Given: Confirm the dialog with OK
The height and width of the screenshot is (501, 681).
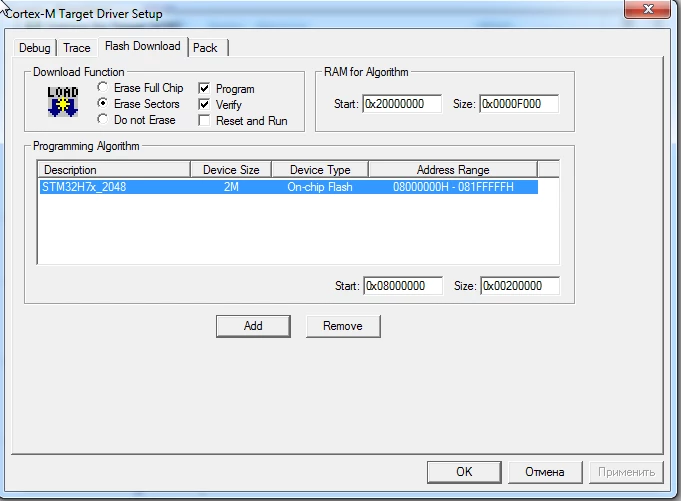Looking at the screenshot, I should [x=464, y=472].
